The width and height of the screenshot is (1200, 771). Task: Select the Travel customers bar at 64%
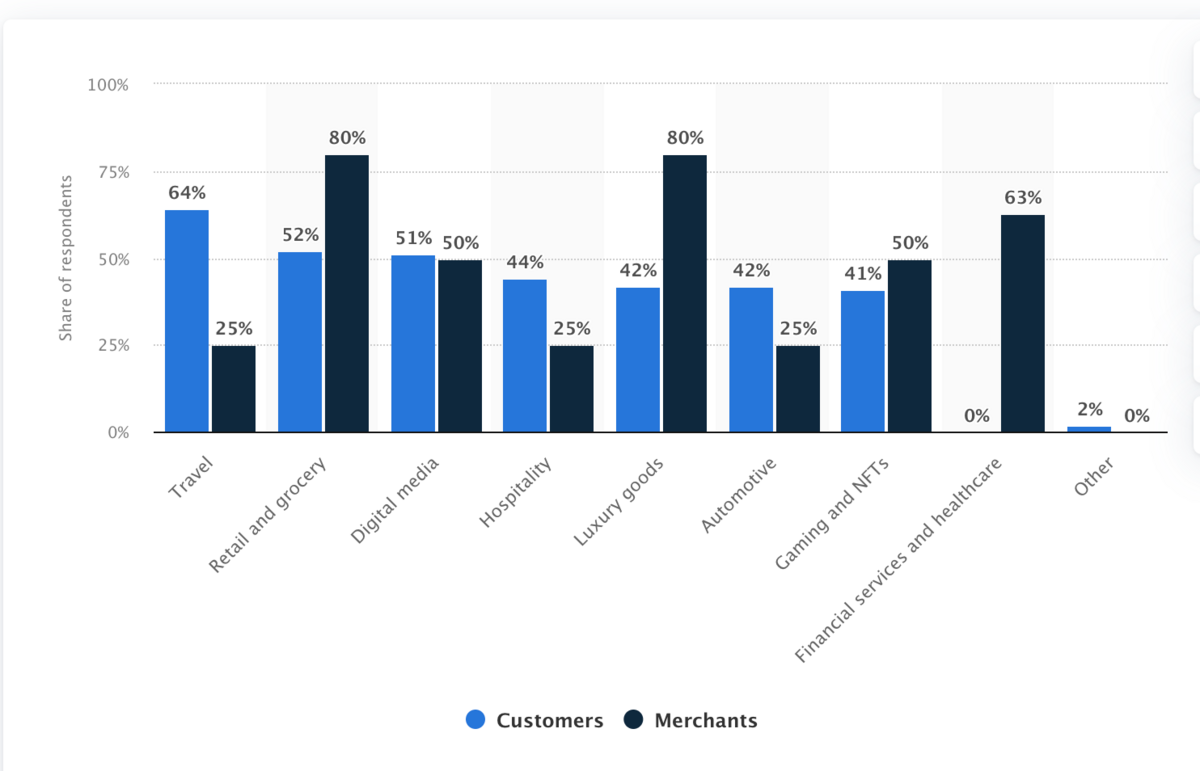click(187, 321)
